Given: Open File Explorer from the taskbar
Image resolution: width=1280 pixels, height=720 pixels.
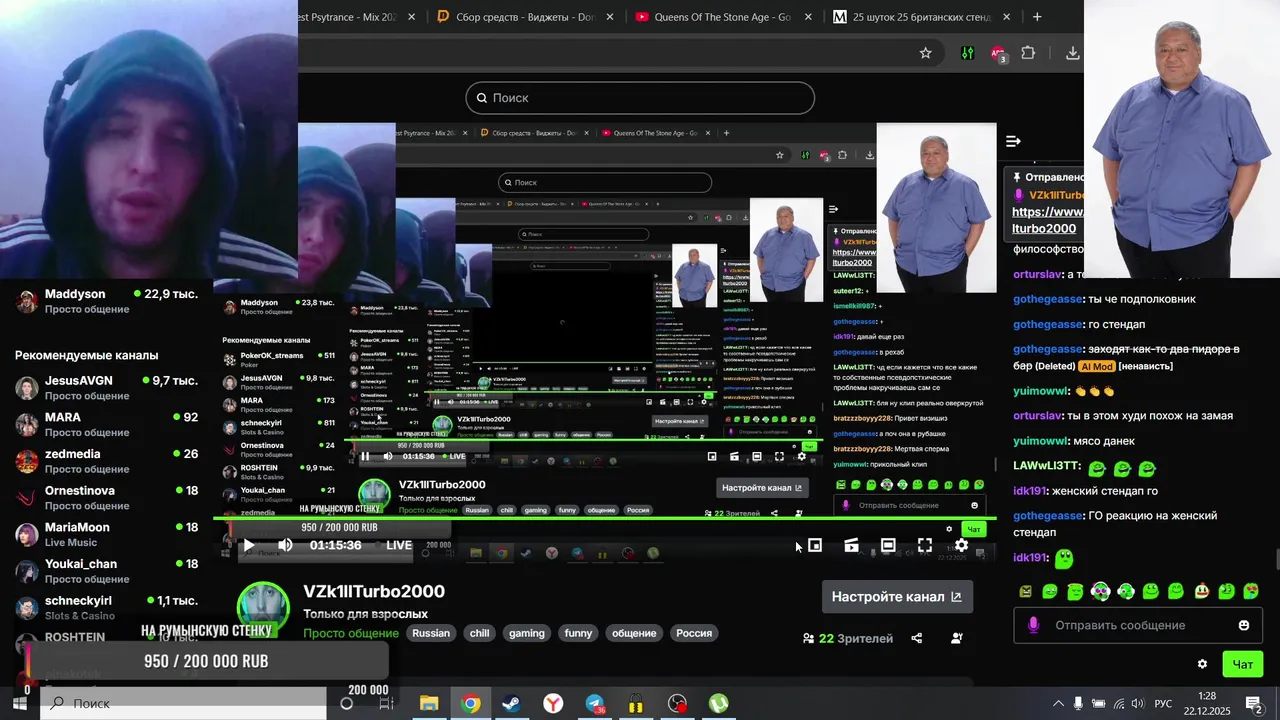Looking at the screenshot, I should click(x=429, y=703).
